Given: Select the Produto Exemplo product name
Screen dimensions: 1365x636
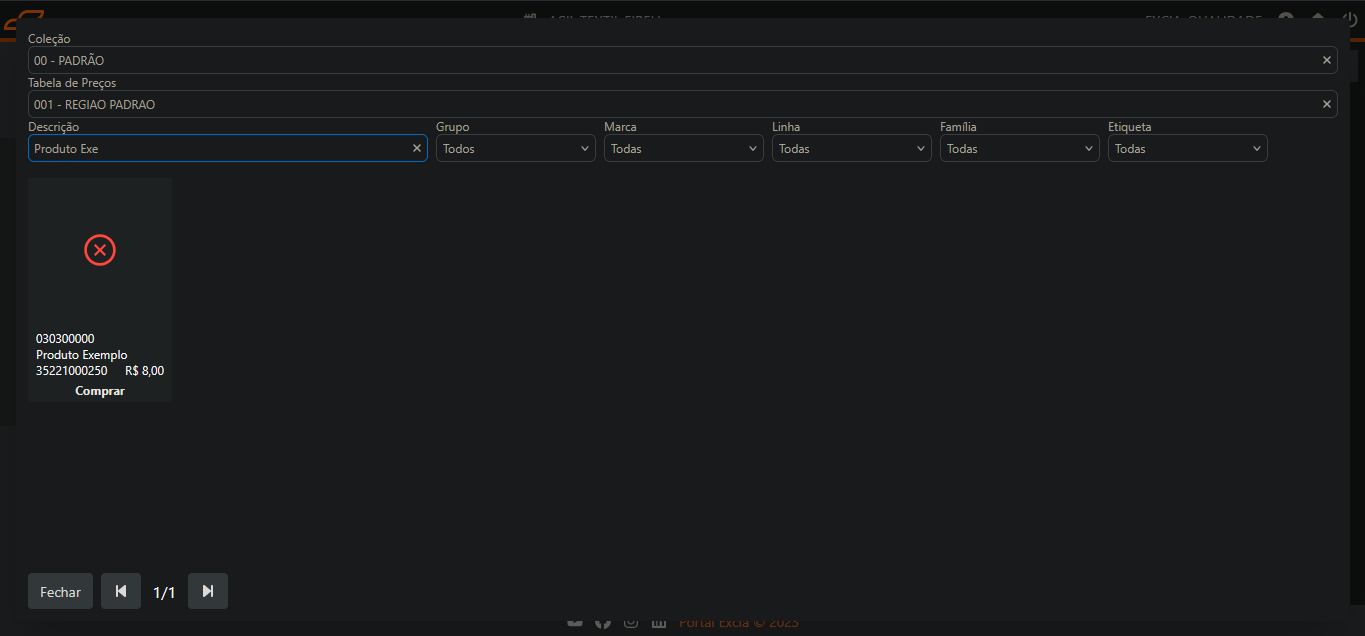Looking at the screenshot, I should [82, 355].
